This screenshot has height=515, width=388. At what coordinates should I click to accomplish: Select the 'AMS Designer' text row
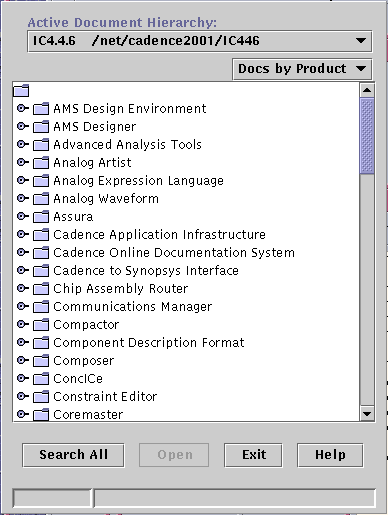(95, 127)
